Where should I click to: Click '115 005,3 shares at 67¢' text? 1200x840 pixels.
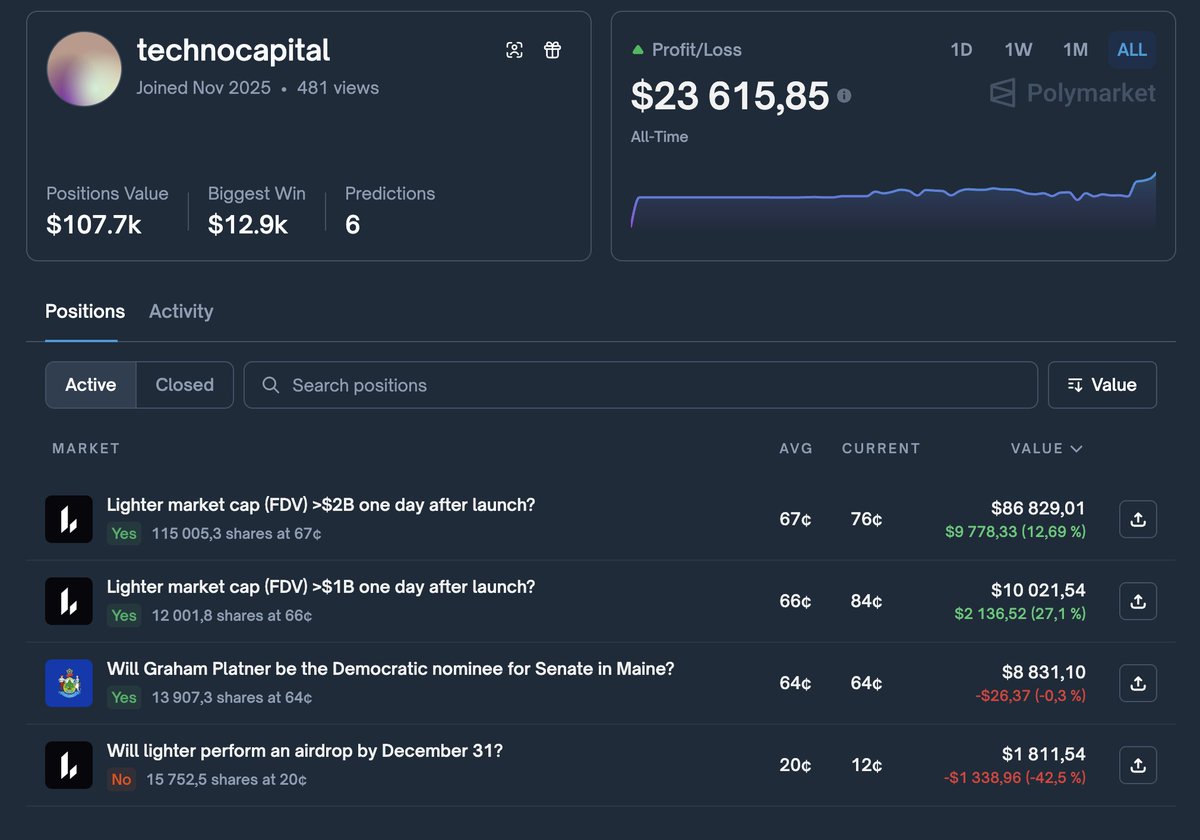pos(236,534)
